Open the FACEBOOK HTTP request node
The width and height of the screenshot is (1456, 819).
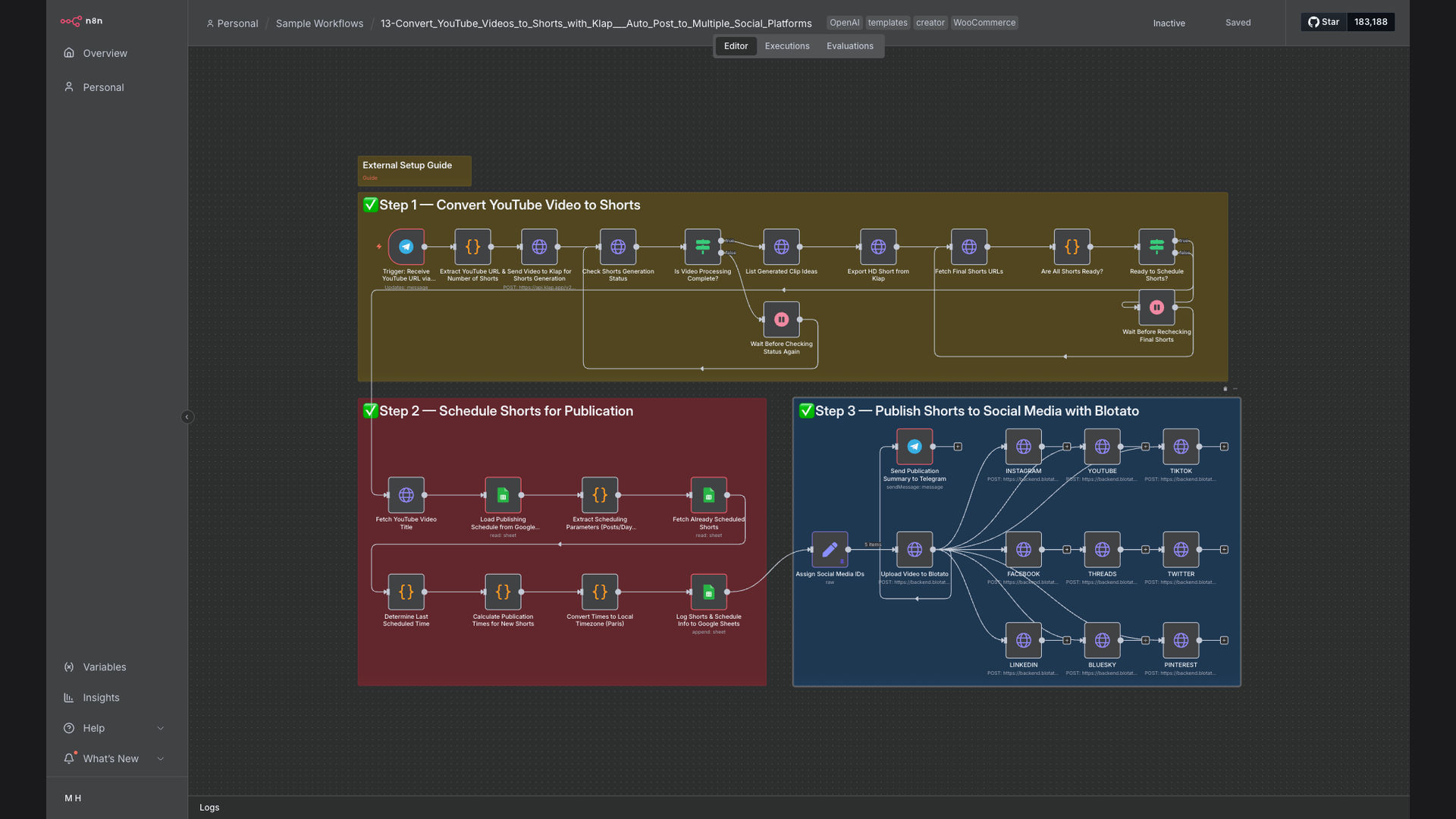[x=1024, y=550]
